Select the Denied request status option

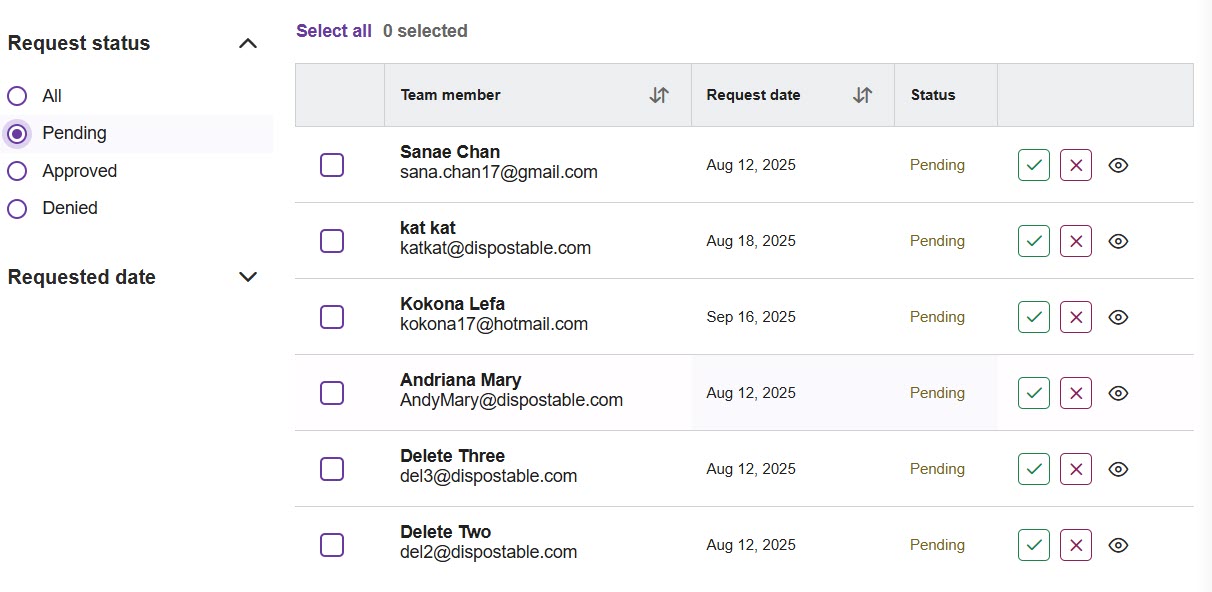(17, 209)
